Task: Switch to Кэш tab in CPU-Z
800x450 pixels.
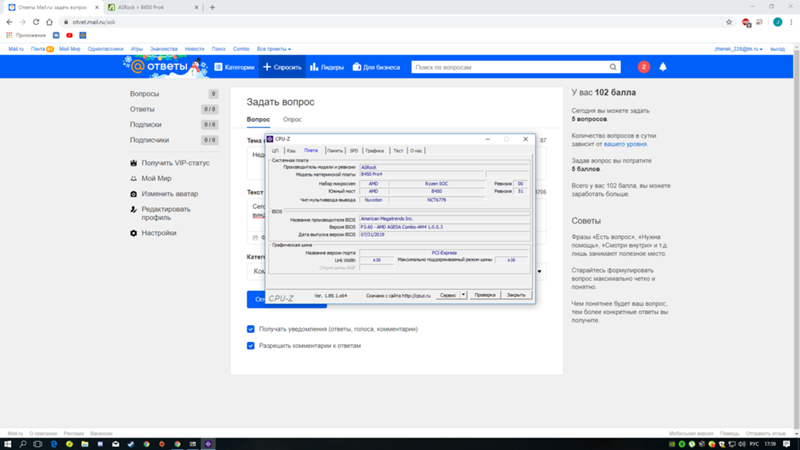Action: click(291, 151)
